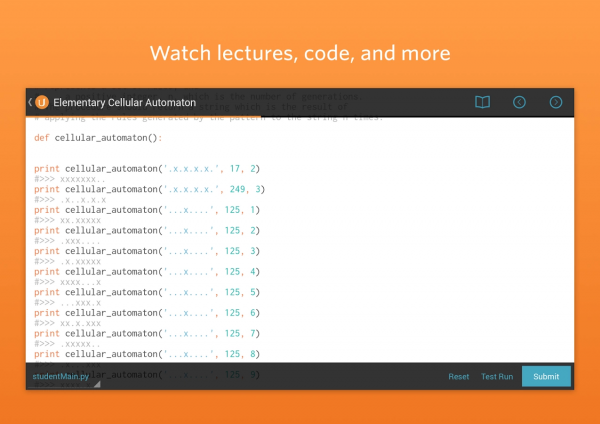Screen dimensions: 600x424
Task: Click the resize triangle beside studentMain.py
Action: 98,384
